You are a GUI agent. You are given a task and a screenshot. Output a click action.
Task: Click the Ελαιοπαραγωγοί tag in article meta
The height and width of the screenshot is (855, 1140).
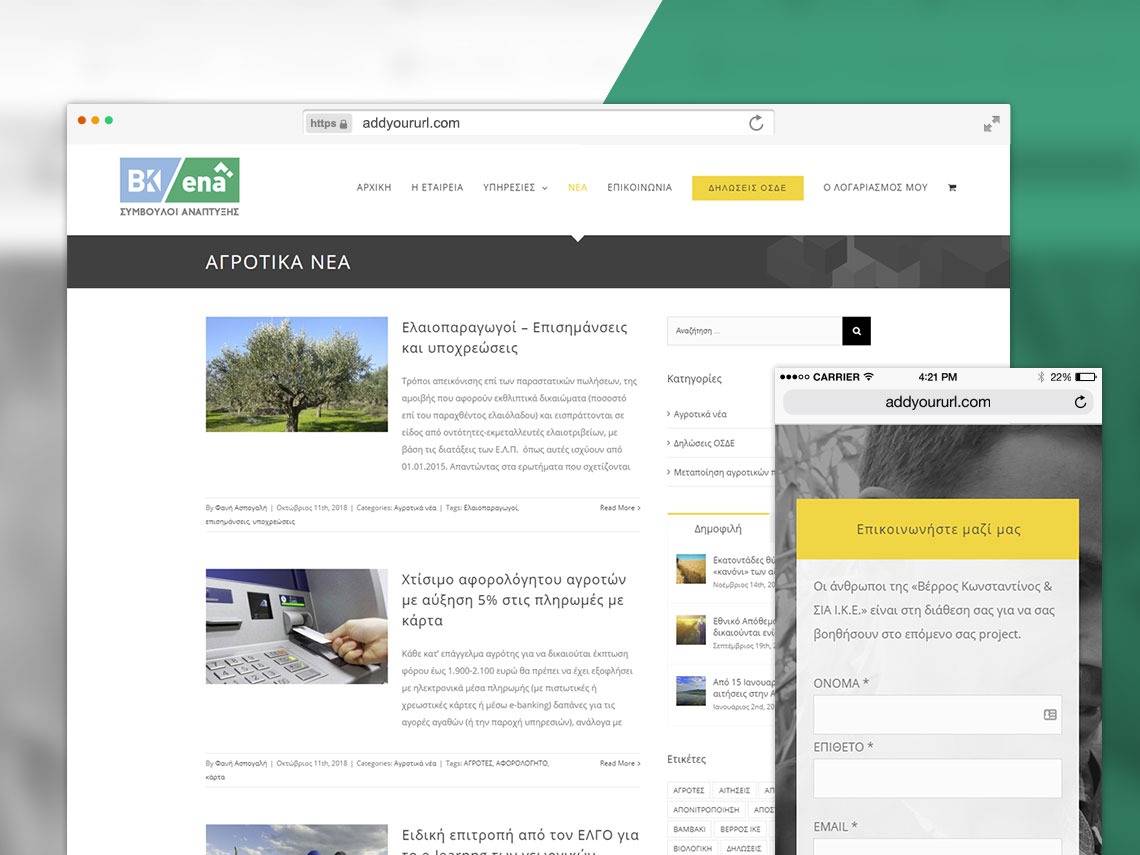coord(491,507)
